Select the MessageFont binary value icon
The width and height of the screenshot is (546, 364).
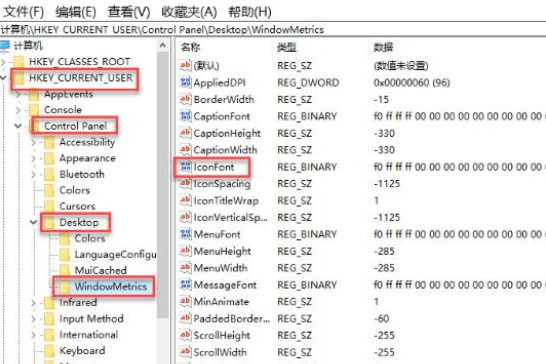[185, 285]
